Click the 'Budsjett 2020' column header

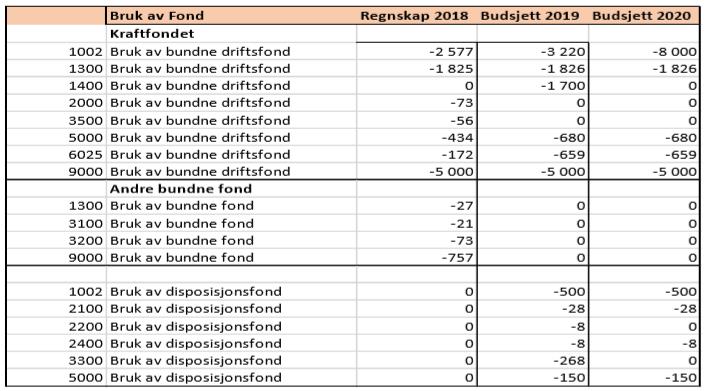click(644, 16)
